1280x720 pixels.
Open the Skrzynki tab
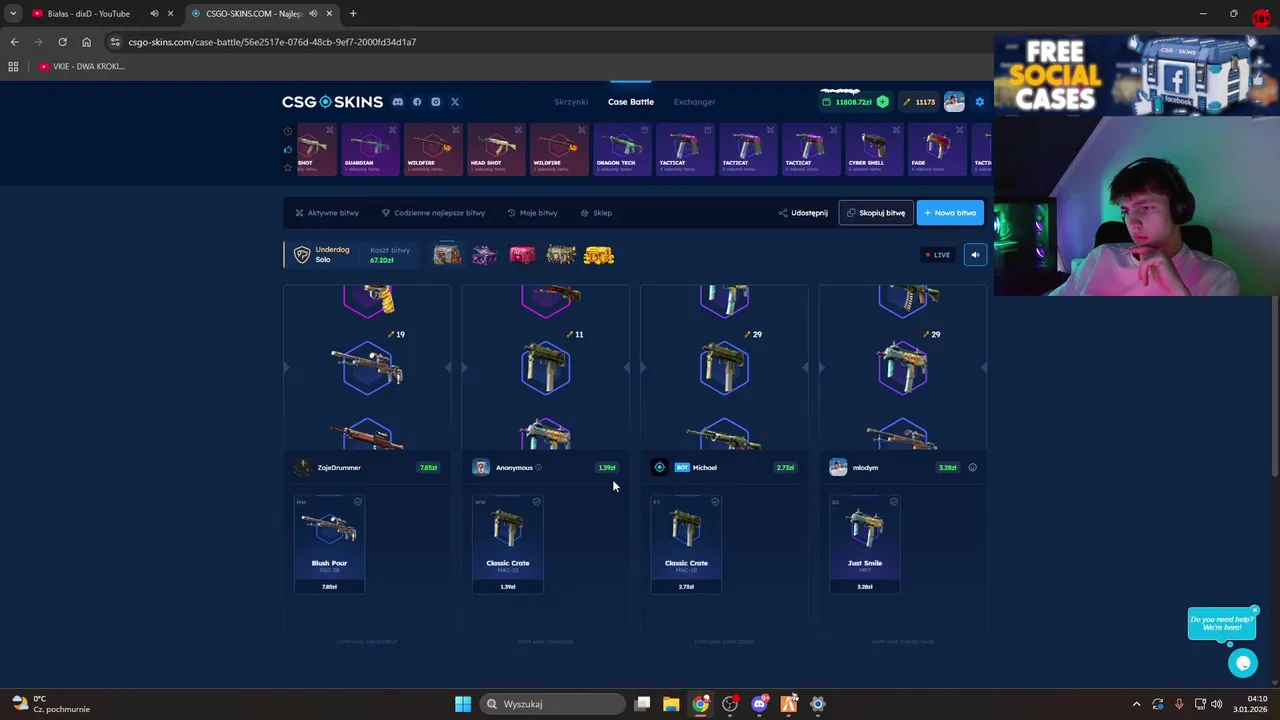(x=571, y=102)
